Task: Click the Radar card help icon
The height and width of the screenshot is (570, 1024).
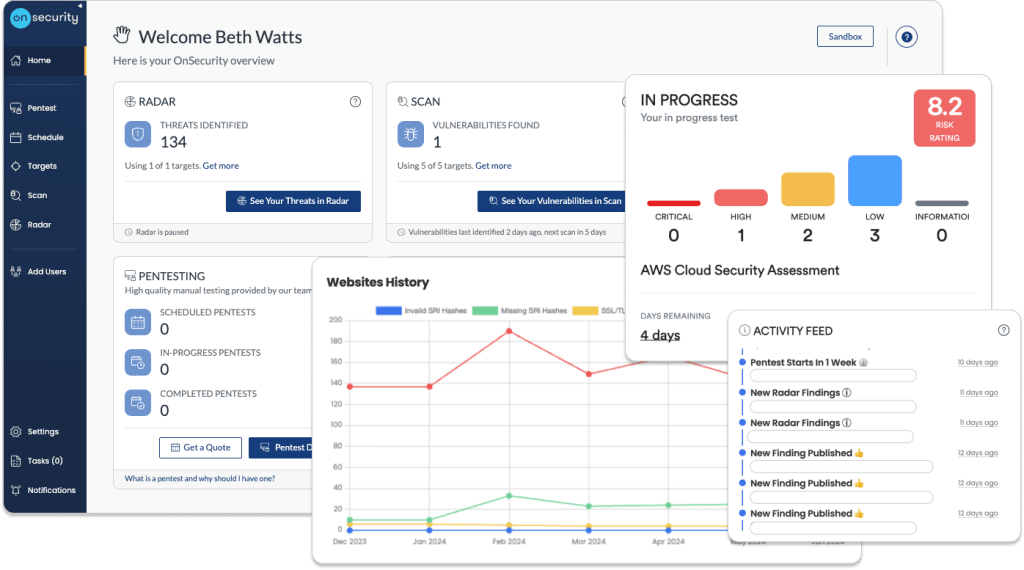Action: pyautogui.click(x=355, y=101)
